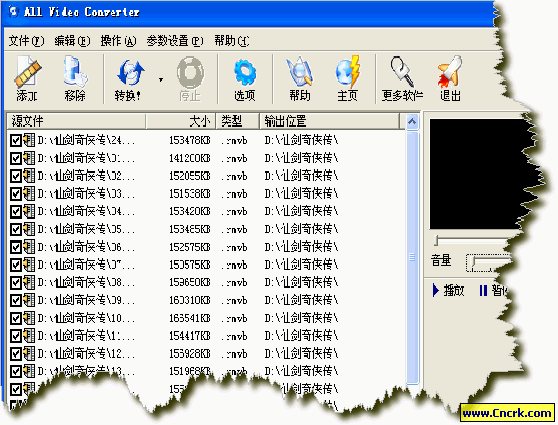558x425 pixels.
Task: Open the 参数设置(P) menu
Action: (175, 41)
